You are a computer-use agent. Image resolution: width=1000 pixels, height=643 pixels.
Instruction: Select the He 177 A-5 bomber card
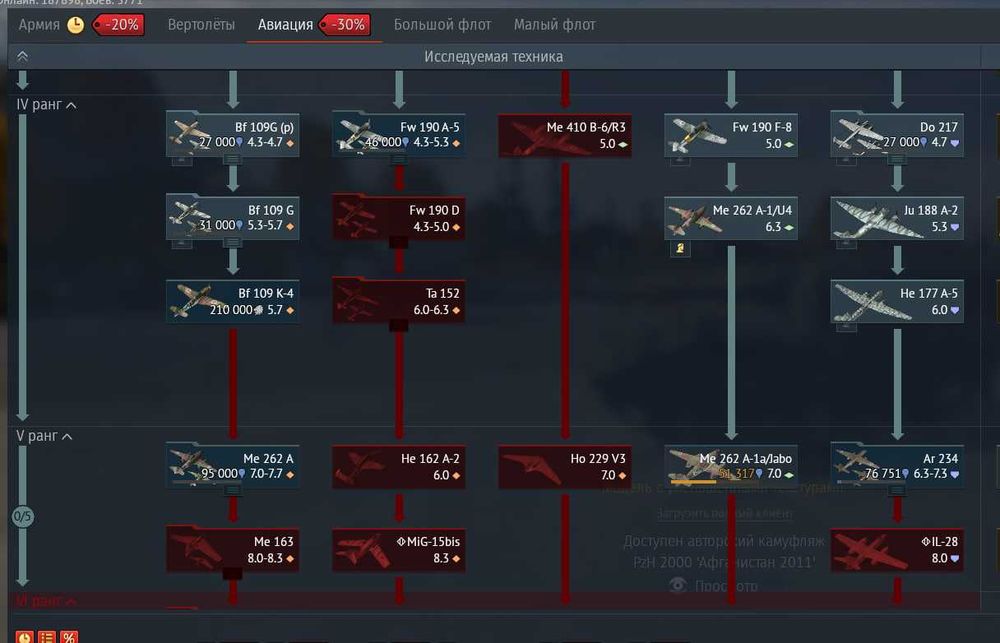coord(897,300)
